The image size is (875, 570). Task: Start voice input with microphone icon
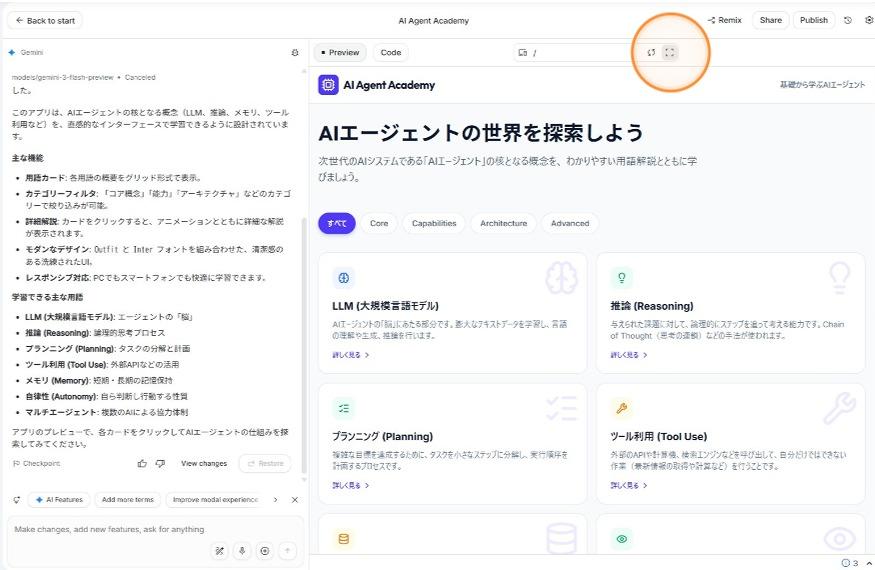click(242, 550)
